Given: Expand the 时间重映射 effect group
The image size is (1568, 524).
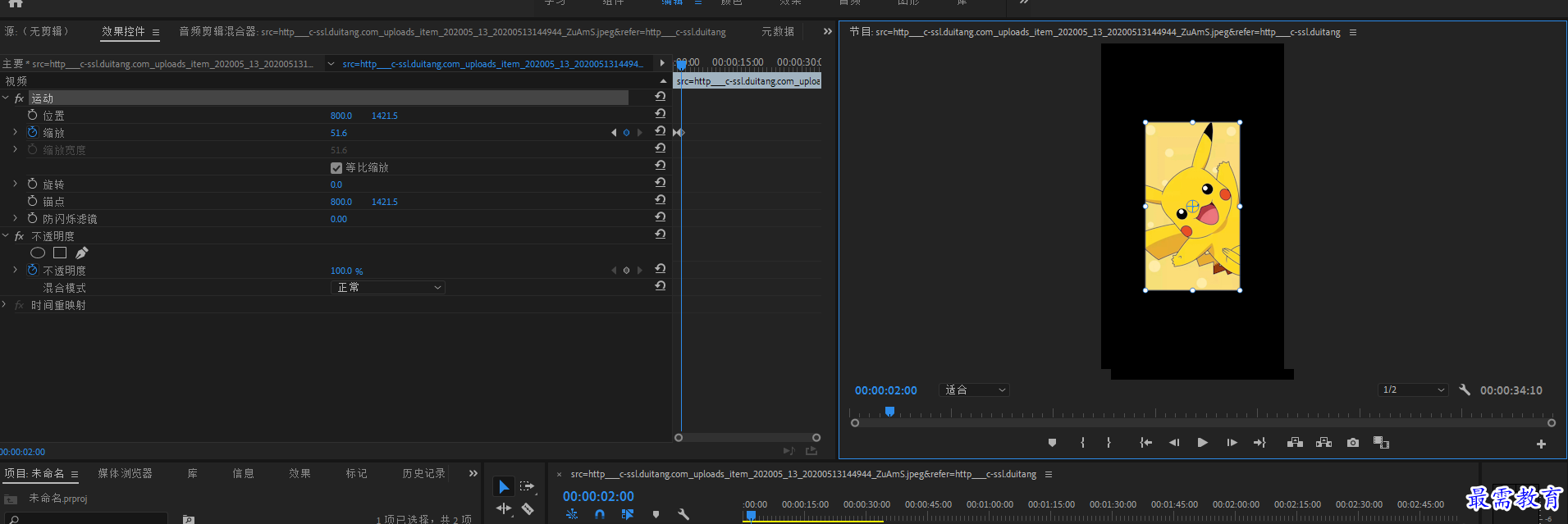Looking at the screenshot, I should click(6, 304).
